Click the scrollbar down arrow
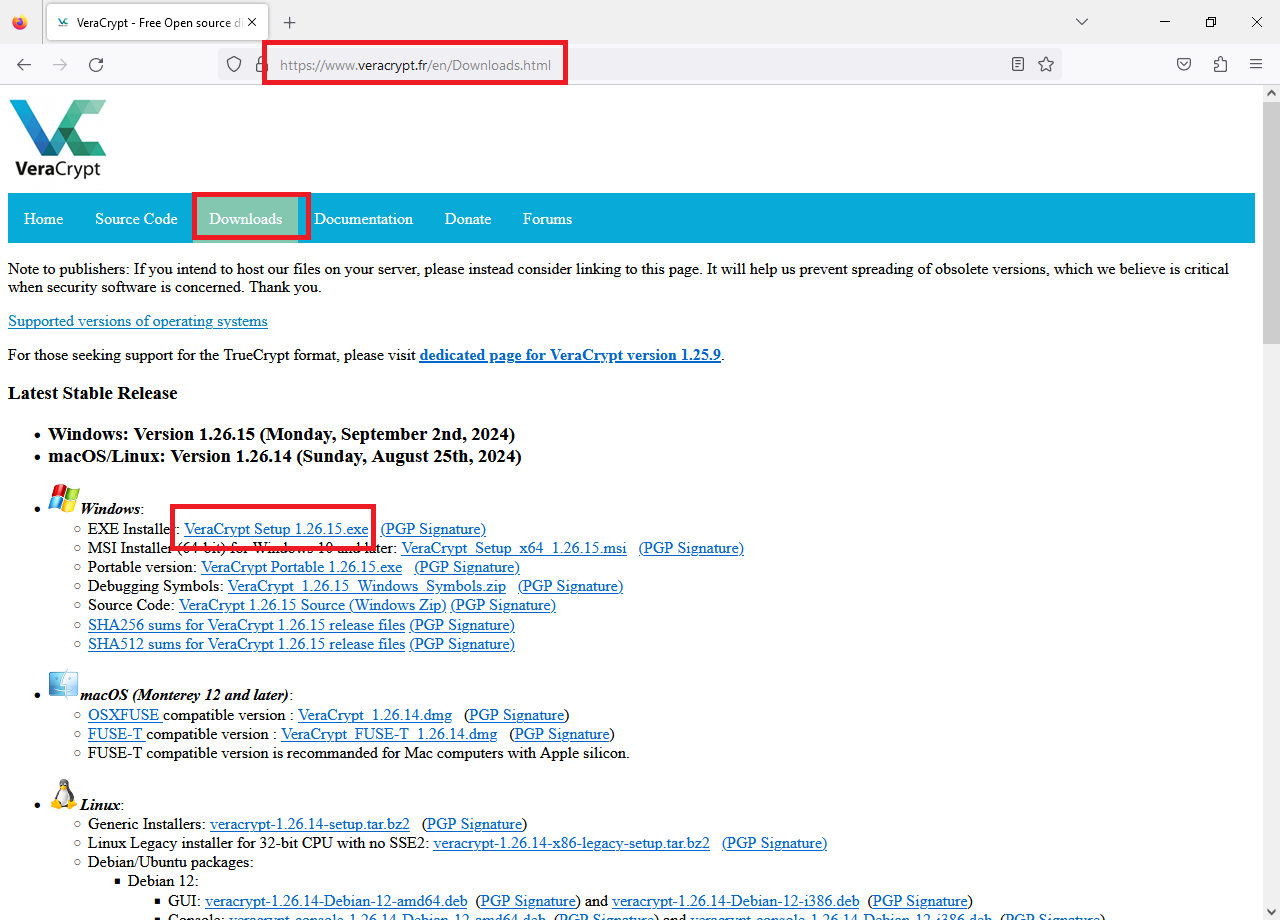The image size is (1280, 920). click(1271, 911)
